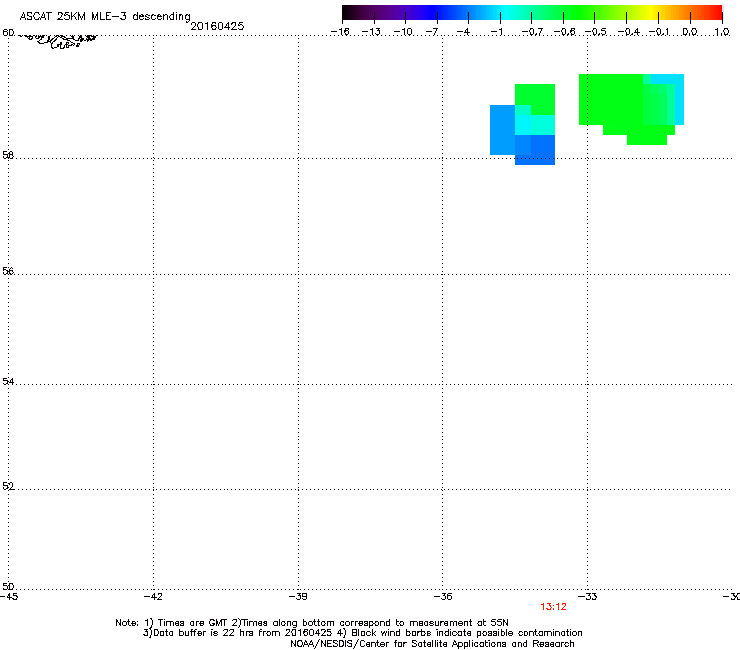
Task: Click the red time stamp 13:12
Action: (553, 607)
